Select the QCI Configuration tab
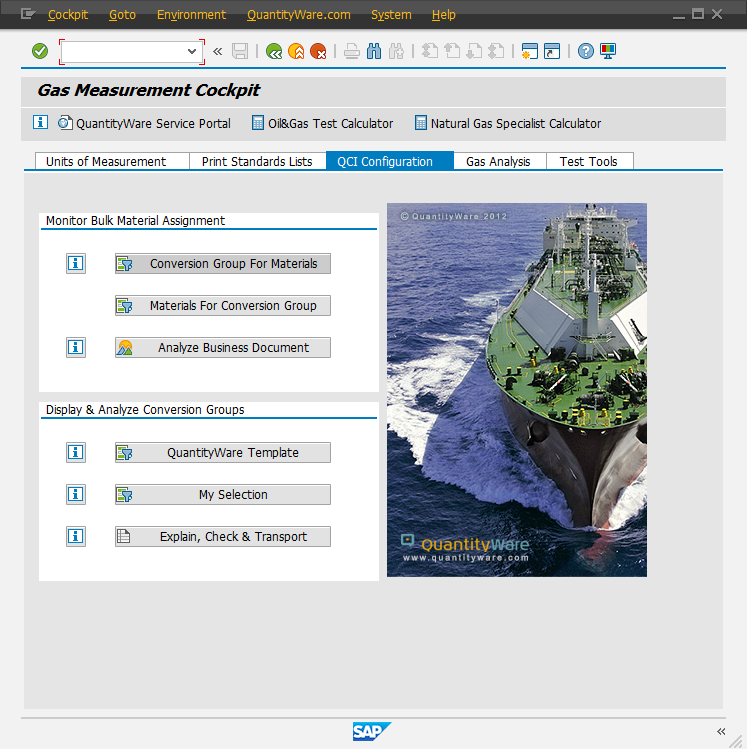 tap(390, 161)
